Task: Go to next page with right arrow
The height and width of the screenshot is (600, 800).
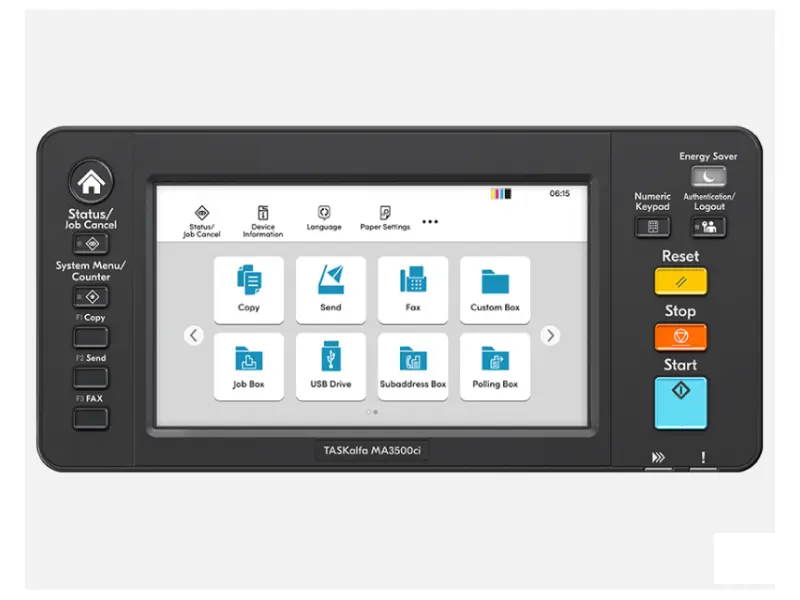Action: (x=550, y=335)
